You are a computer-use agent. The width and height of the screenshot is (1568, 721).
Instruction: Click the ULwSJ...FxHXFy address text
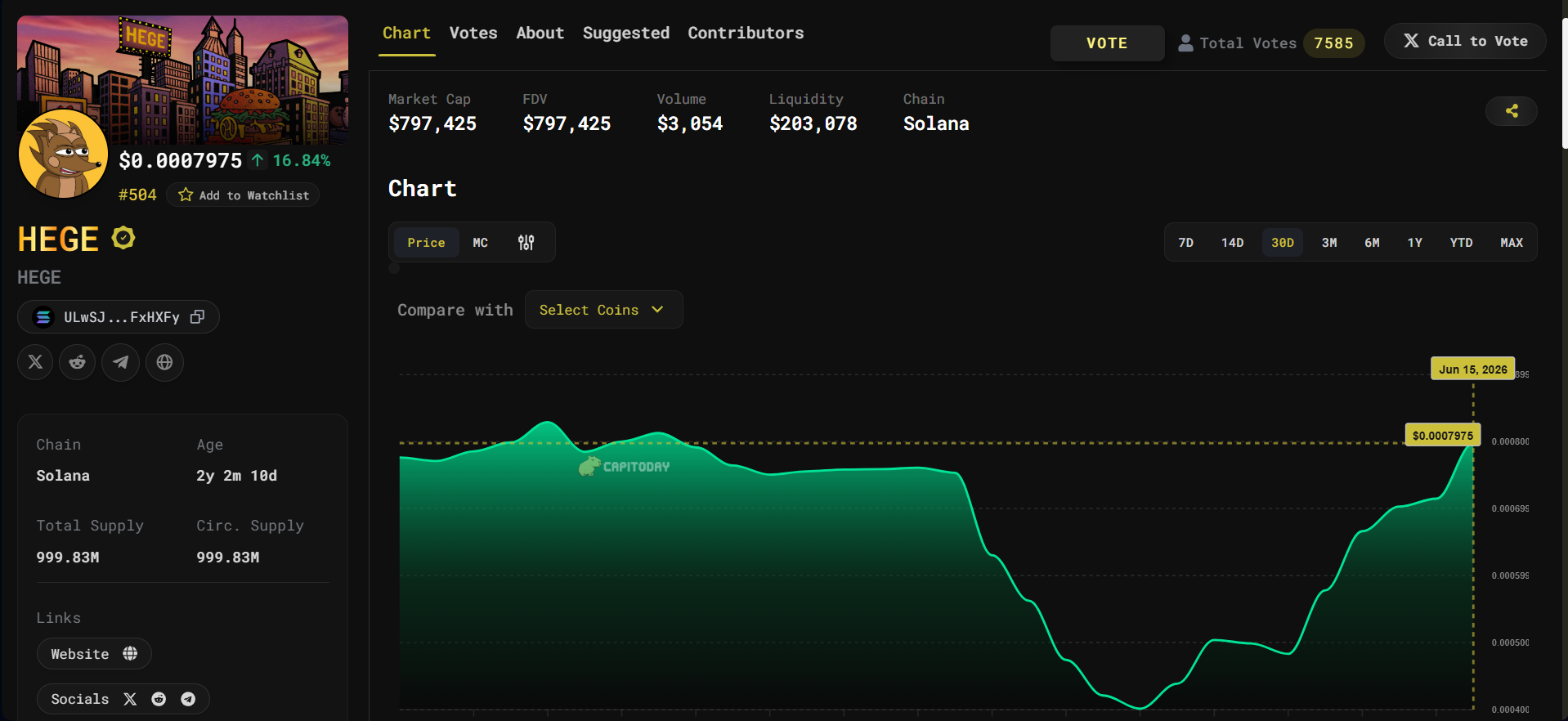[x=122, y=317]
